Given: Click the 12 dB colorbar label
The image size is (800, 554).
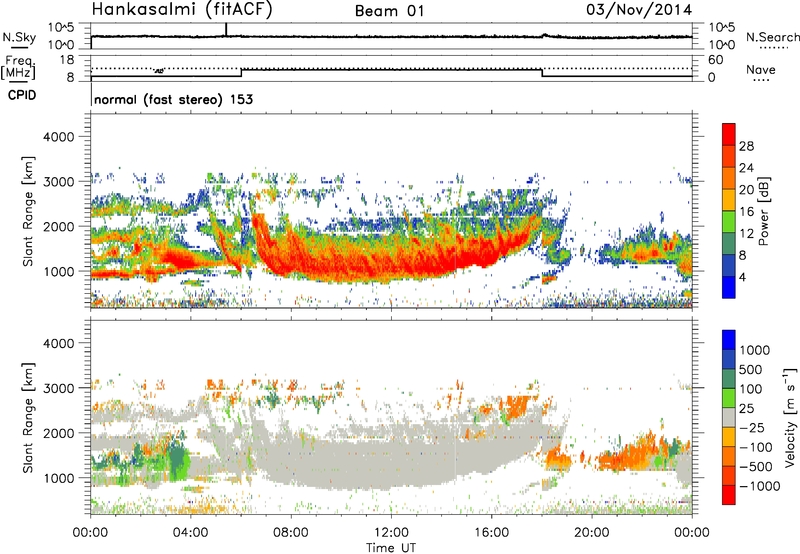Looking at the screenshot, I should click(746, 234).
